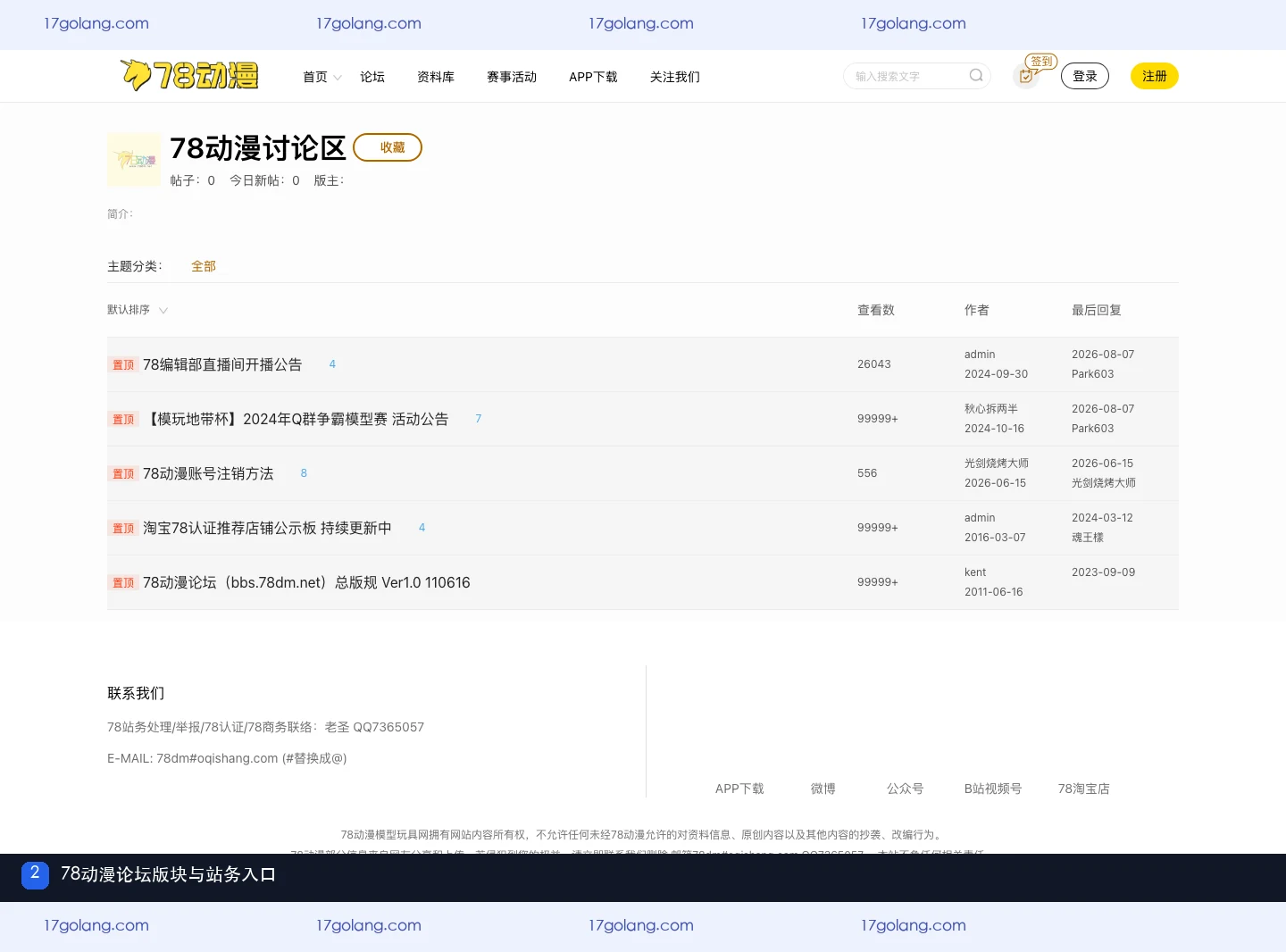Click the search magnifier icon
The width and height of the screenshot is (1286, 952).
point(976,76)
